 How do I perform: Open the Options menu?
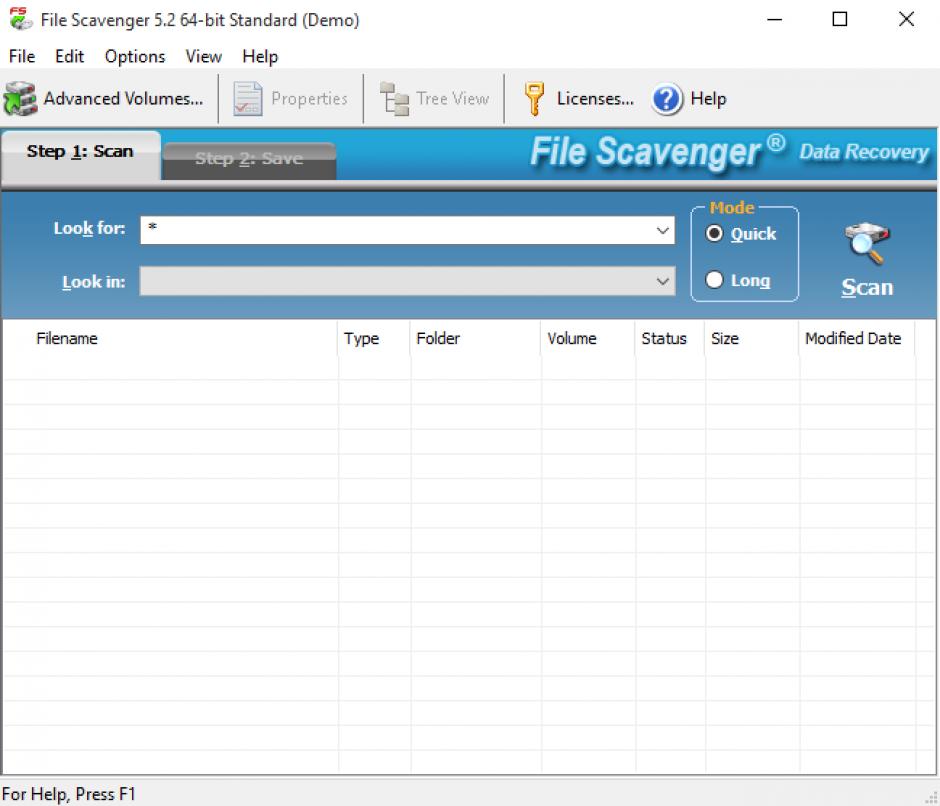[135, 56]
